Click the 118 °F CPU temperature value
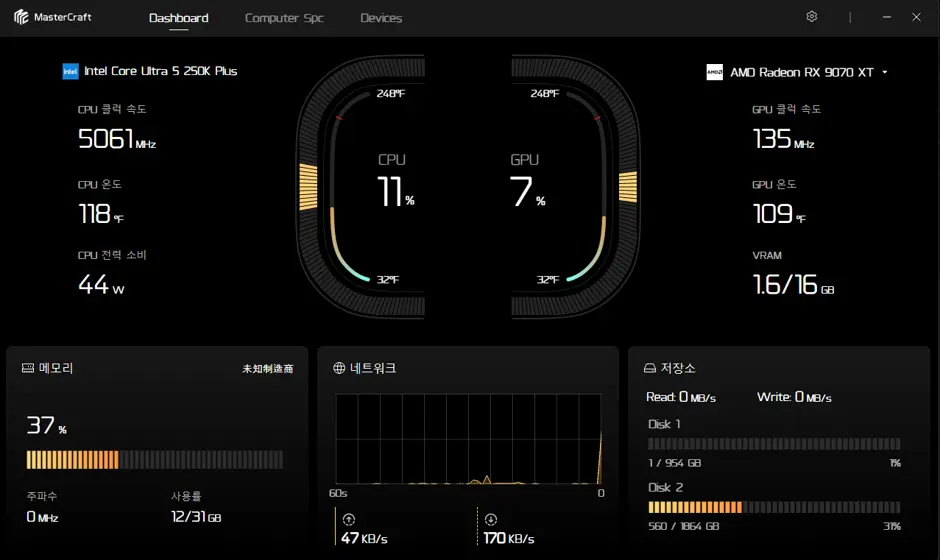Viewport: 940px width, 560px height. pyautogui.click(x=101, y=214)
